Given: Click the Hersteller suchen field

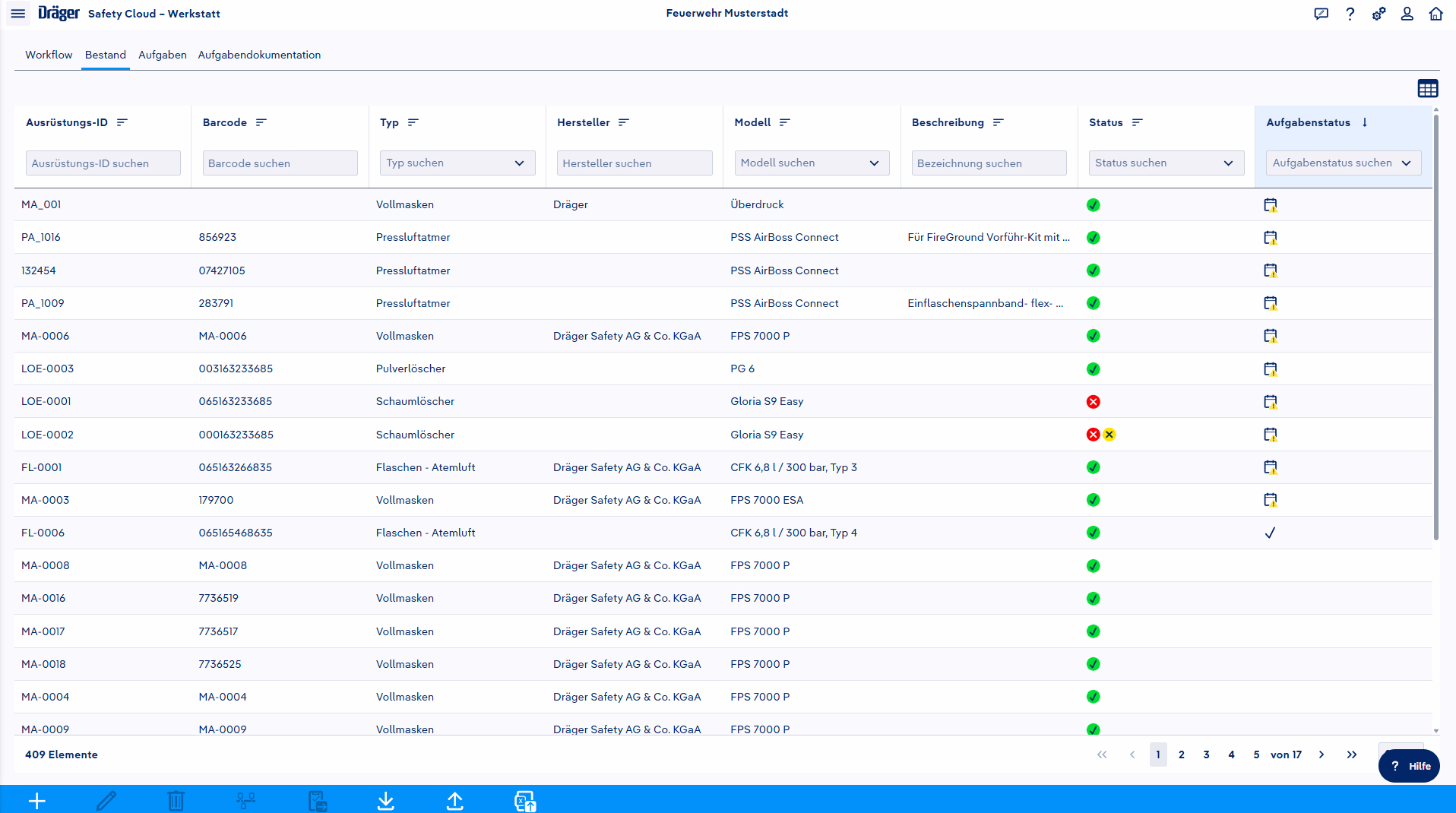Looking at the screenshot, I should click(x=635, y=163).
